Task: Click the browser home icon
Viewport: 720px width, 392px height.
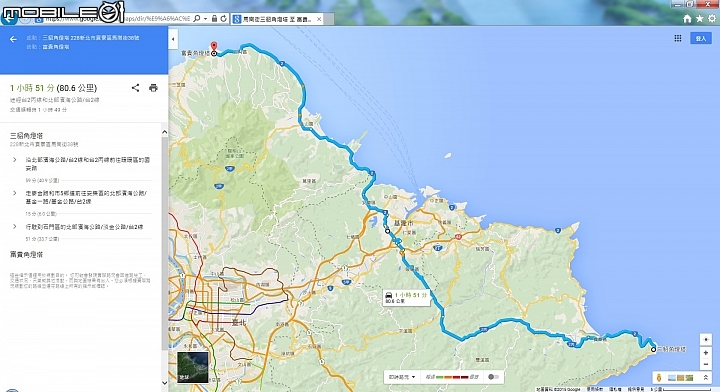Action: 687,18
